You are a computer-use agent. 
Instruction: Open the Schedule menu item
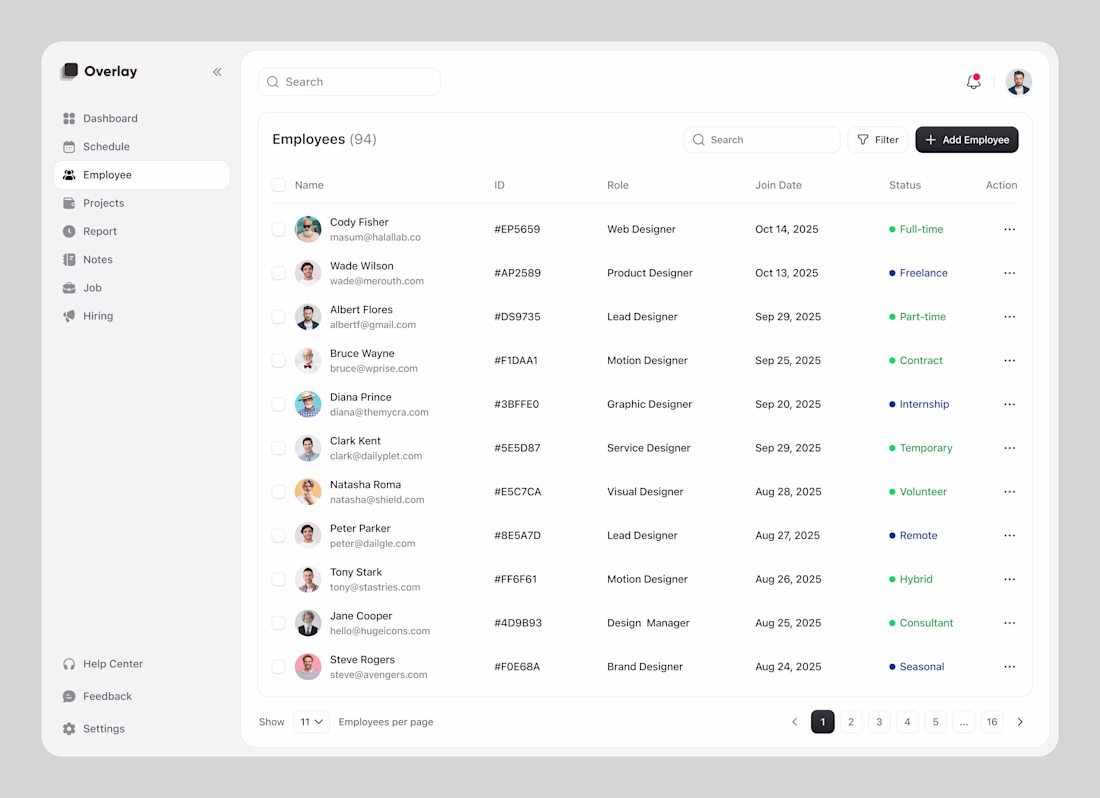point(142,147)
